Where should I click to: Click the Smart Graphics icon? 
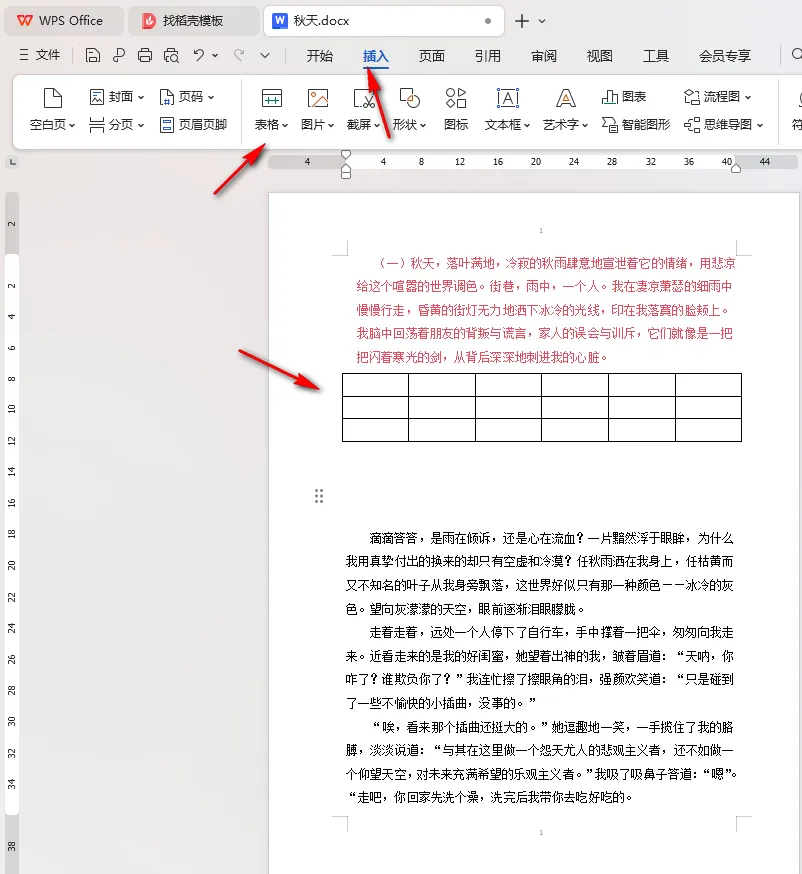[609, 125]
